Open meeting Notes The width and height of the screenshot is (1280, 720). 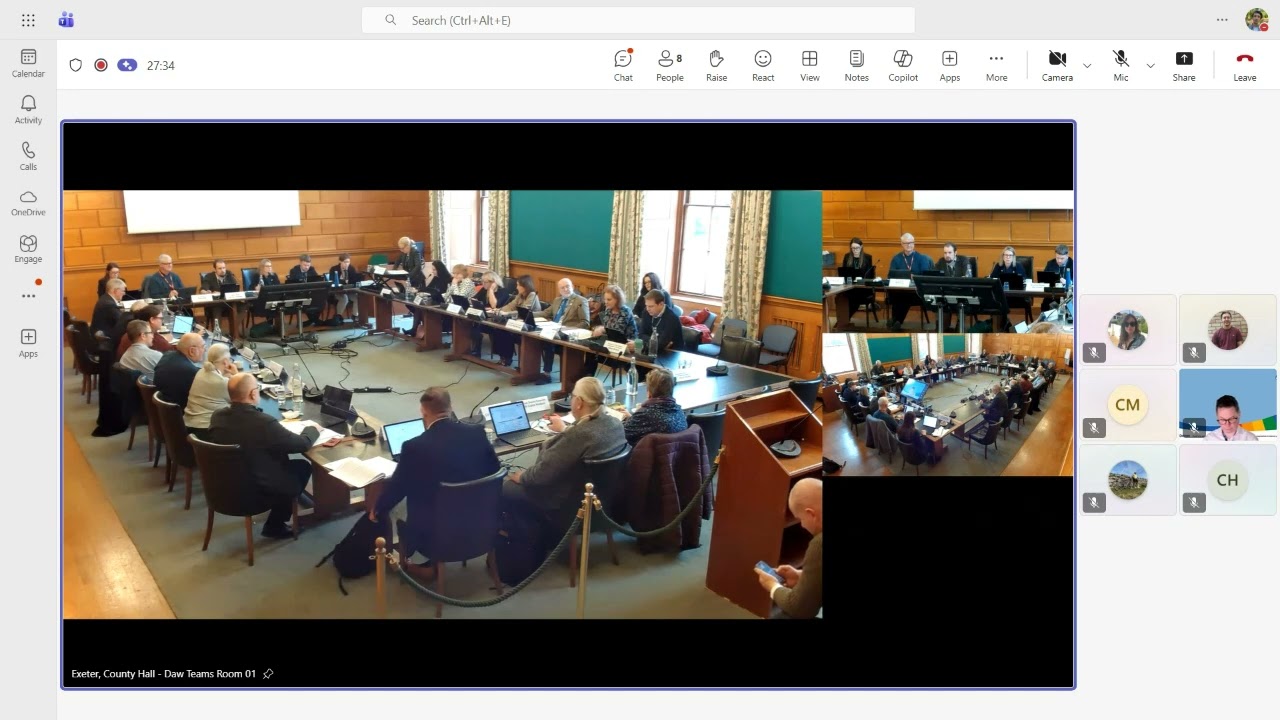[x=856, y=65]
